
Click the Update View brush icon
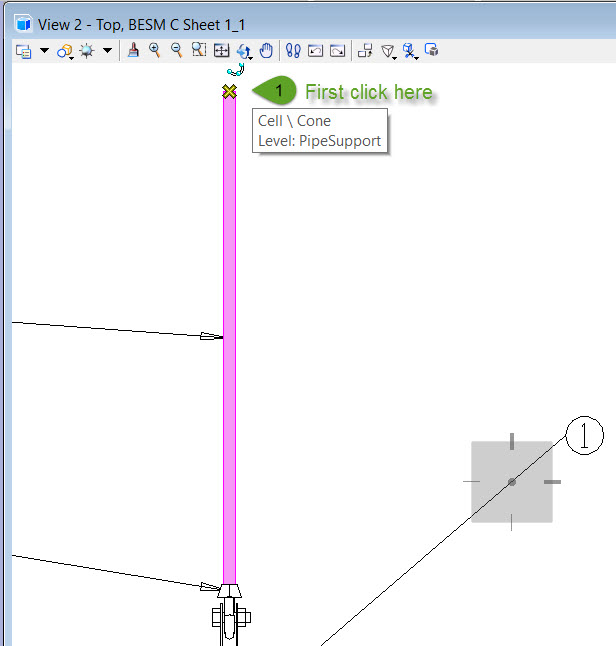(133, 51)
